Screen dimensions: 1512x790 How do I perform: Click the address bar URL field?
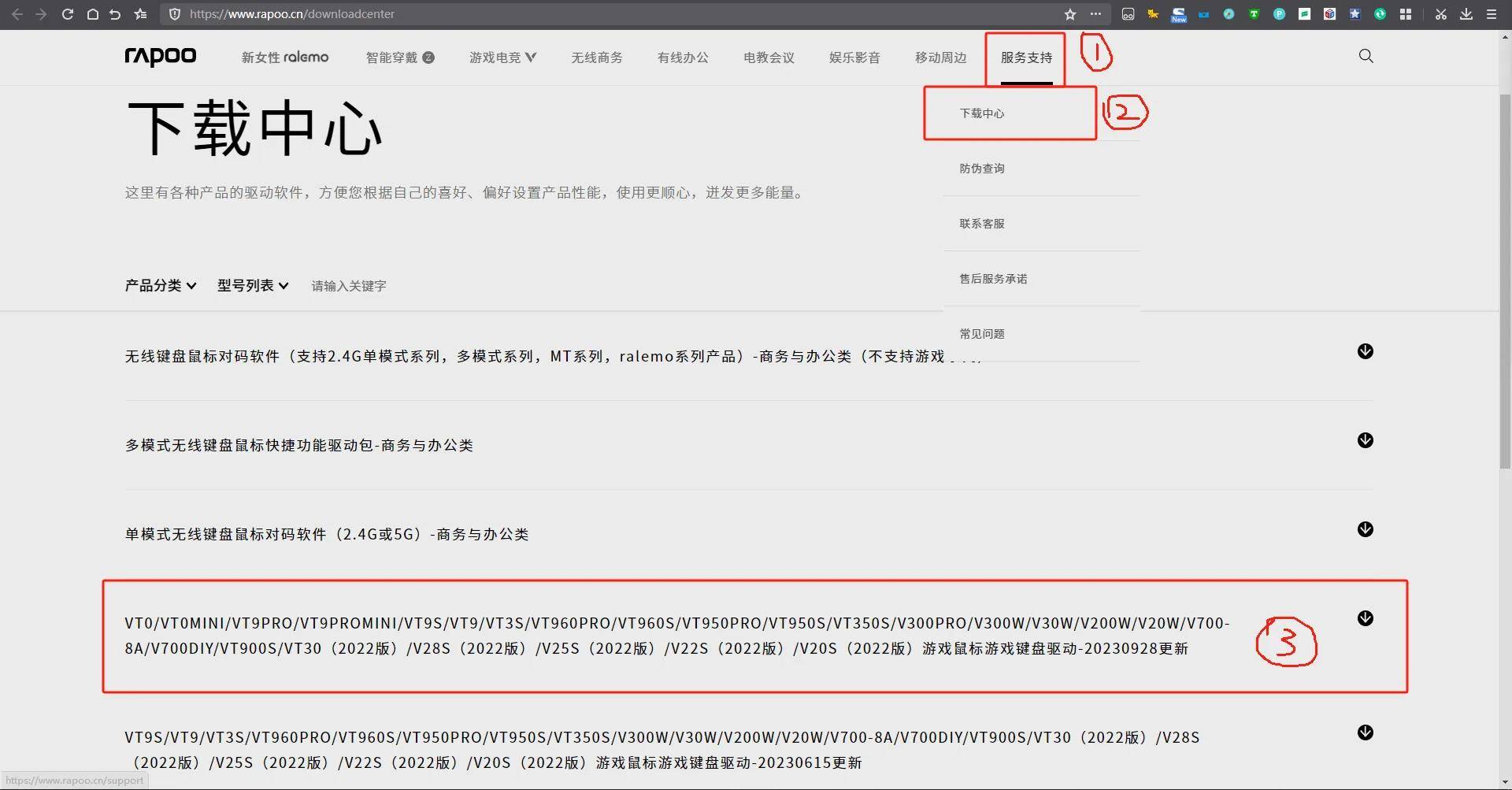click(614, 14)
